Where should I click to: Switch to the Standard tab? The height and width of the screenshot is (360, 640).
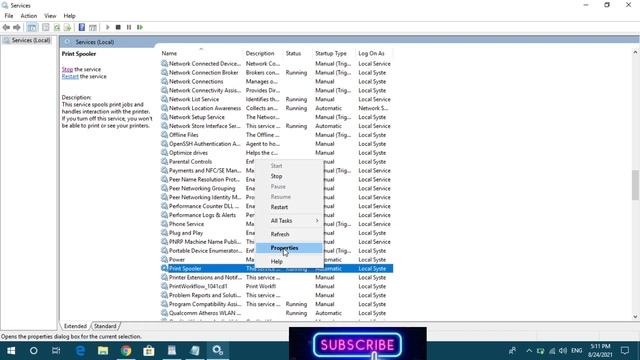(105, 326)
